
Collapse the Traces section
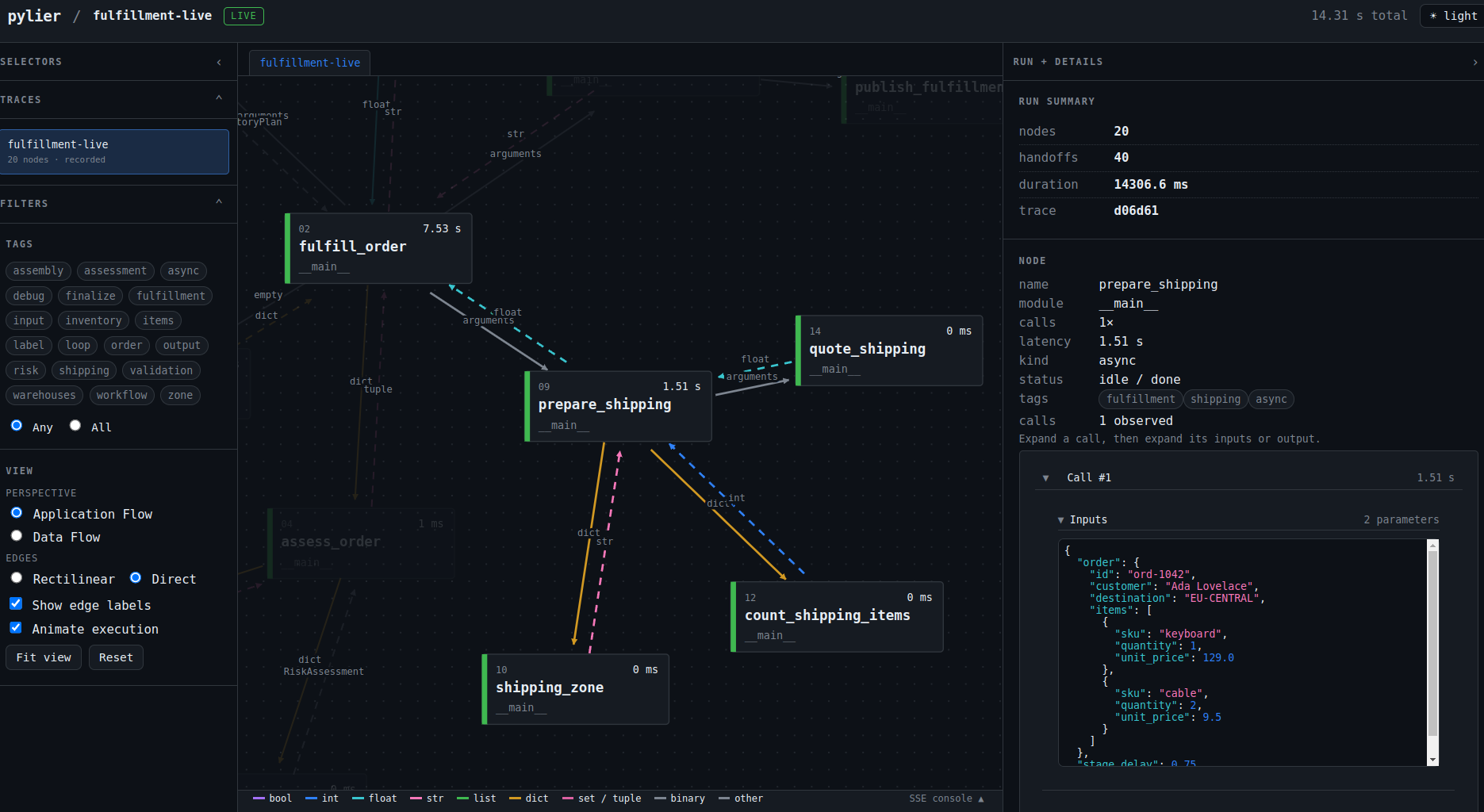[x=219, y=98]
